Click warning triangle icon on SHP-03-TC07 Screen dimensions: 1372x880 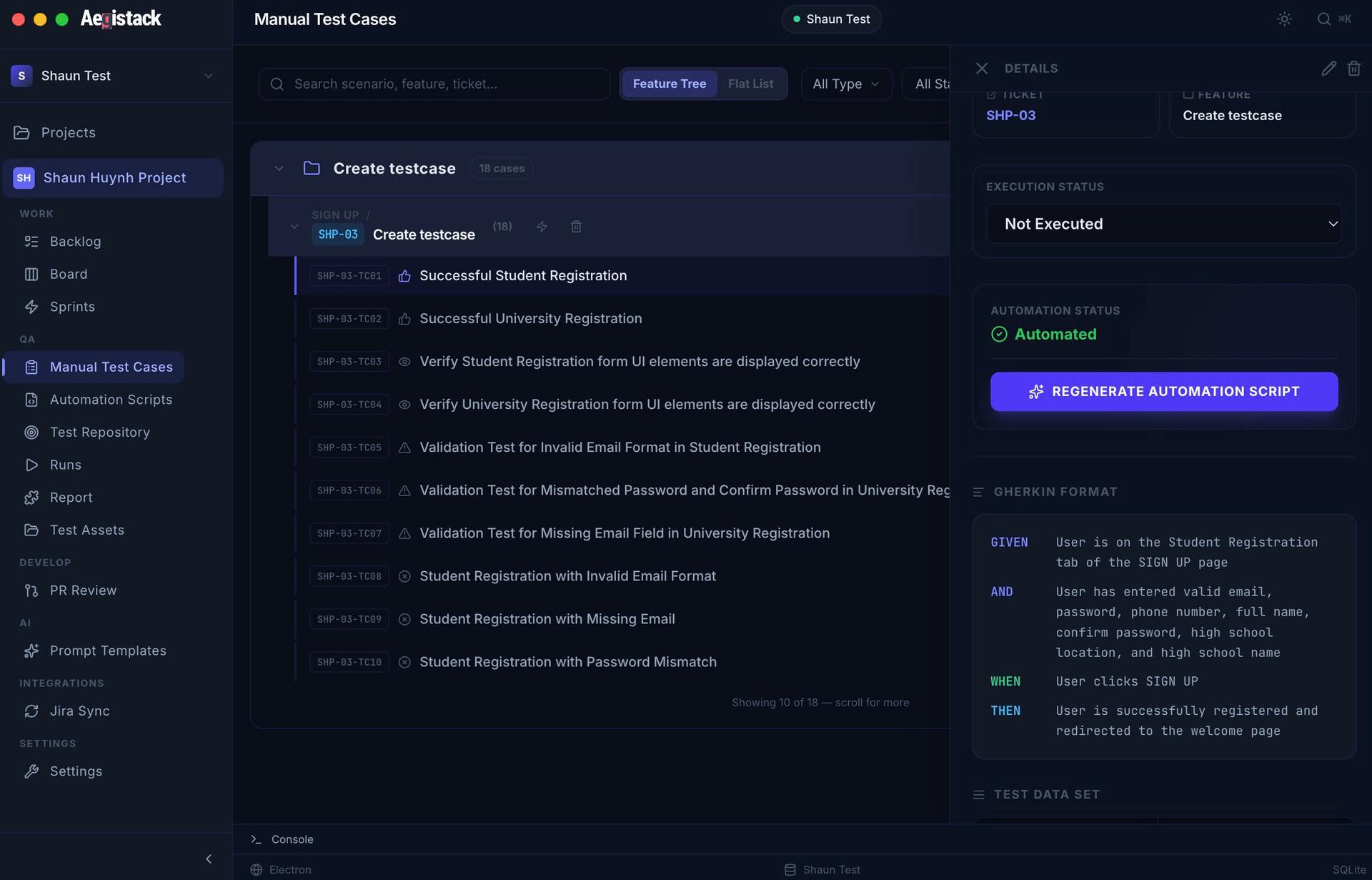coord(404,533)
